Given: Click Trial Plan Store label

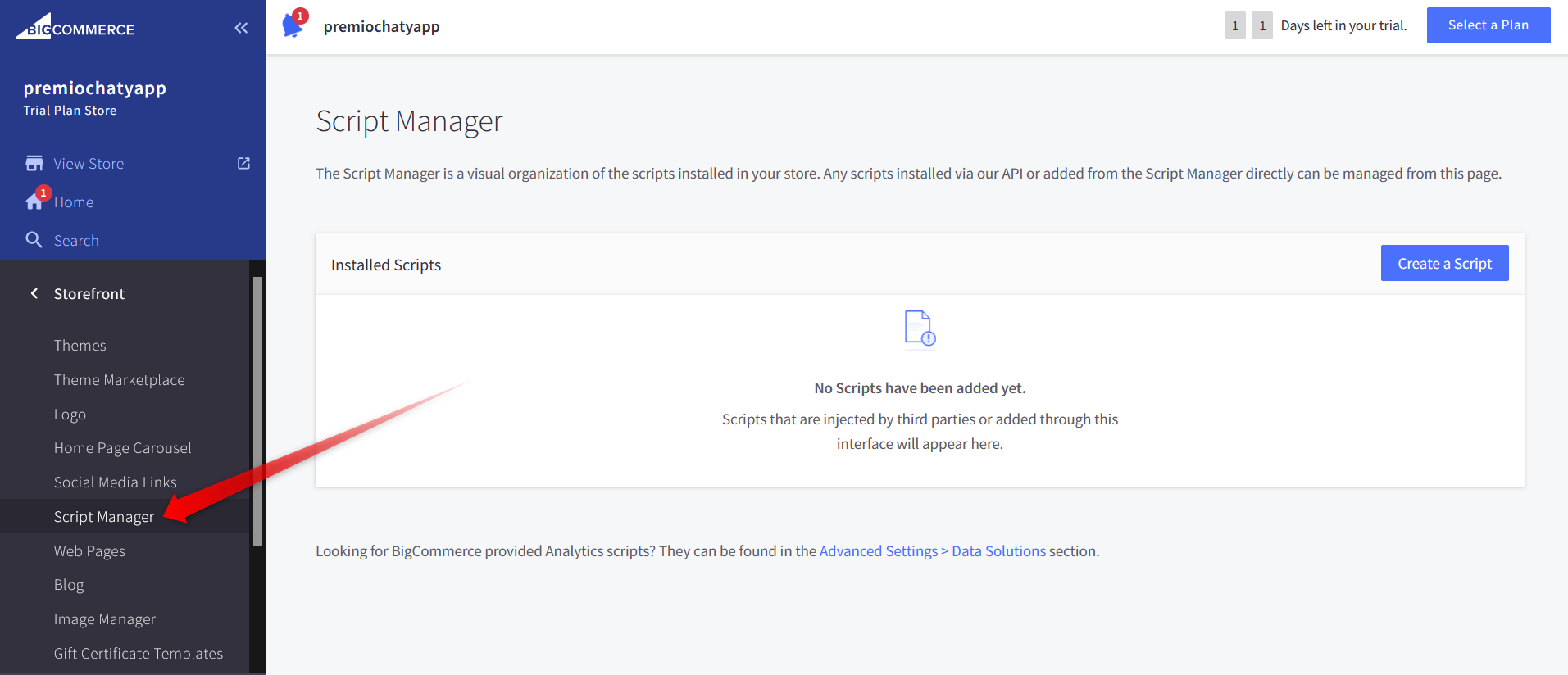Looking at the screenshot, I should click(x=70, y=111).
